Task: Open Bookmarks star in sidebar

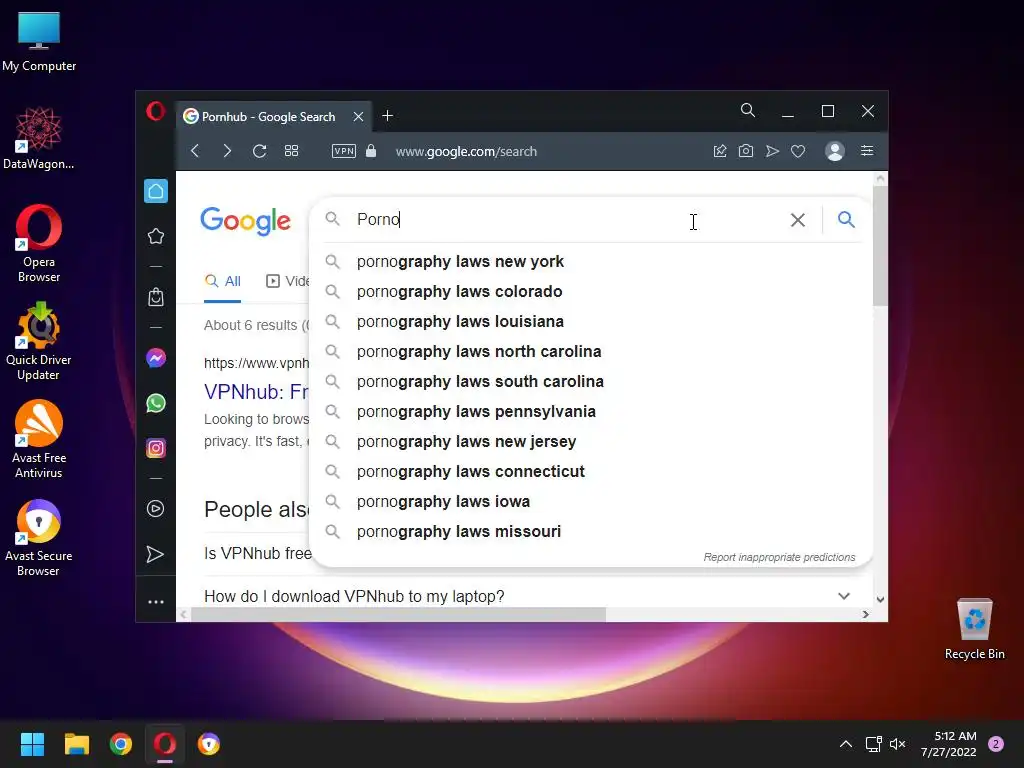Action: 155,236
